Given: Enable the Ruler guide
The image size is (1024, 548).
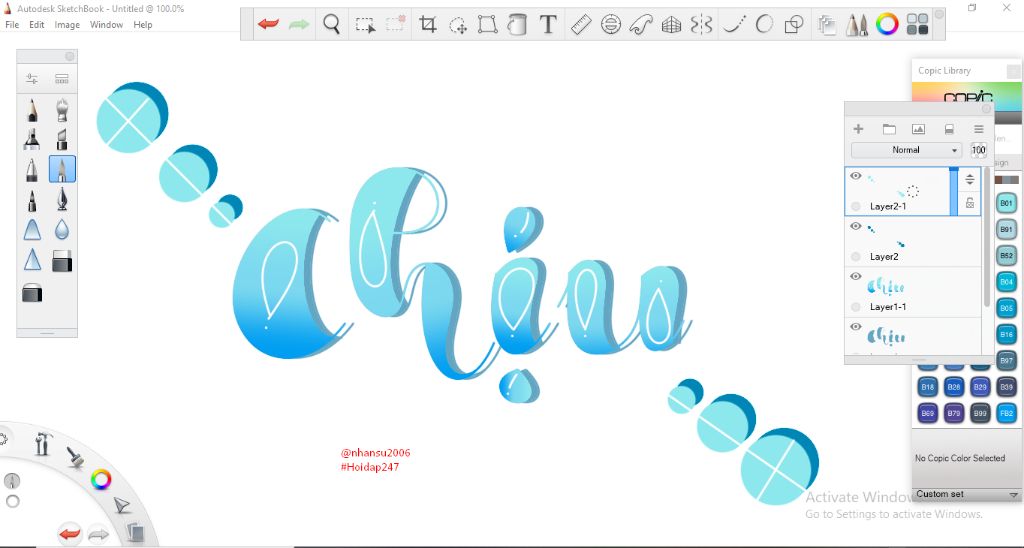Looking at the screenshot, I should [581, 25].
